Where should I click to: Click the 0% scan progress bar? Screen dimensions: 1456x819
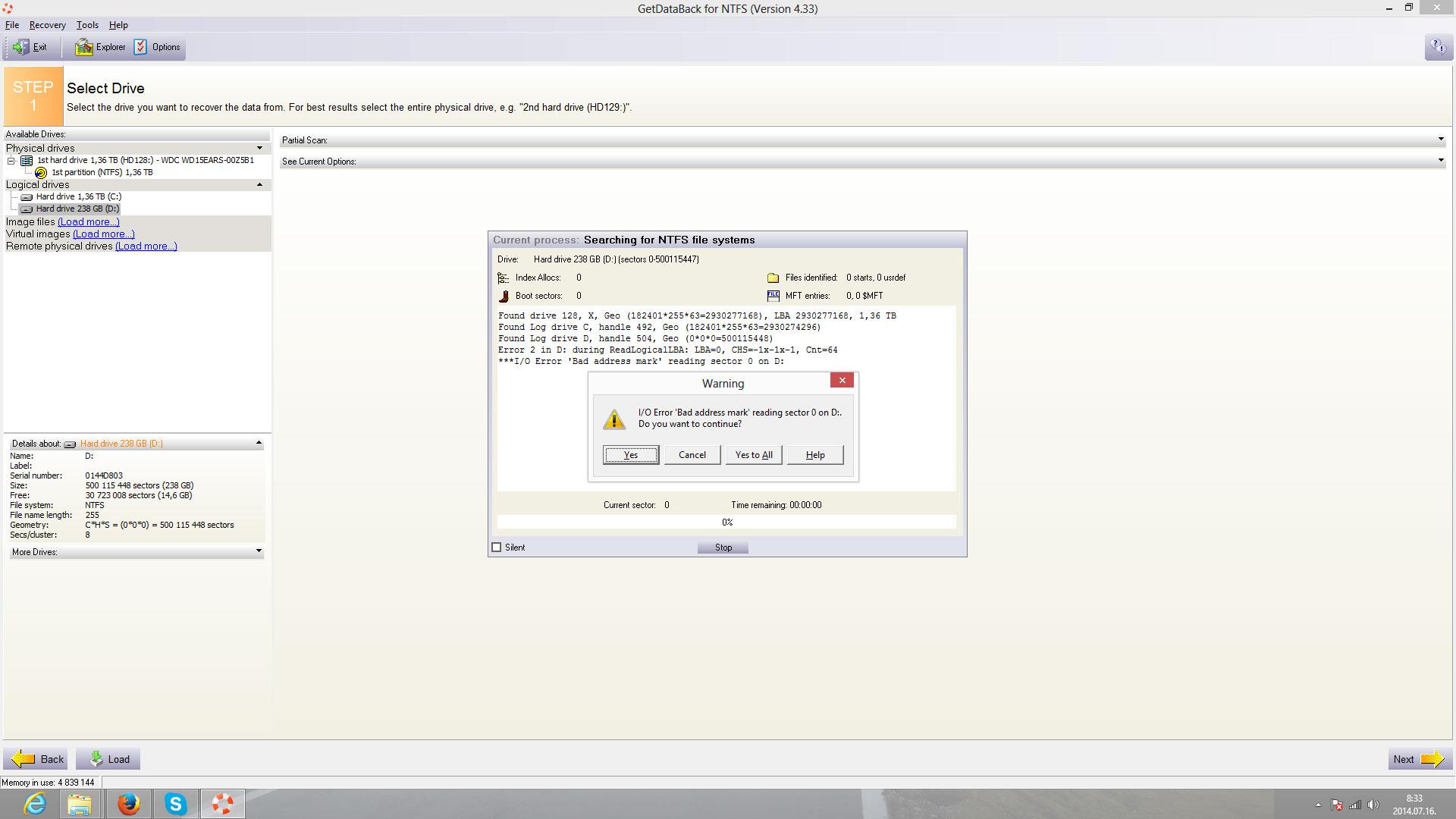point(726,522)
